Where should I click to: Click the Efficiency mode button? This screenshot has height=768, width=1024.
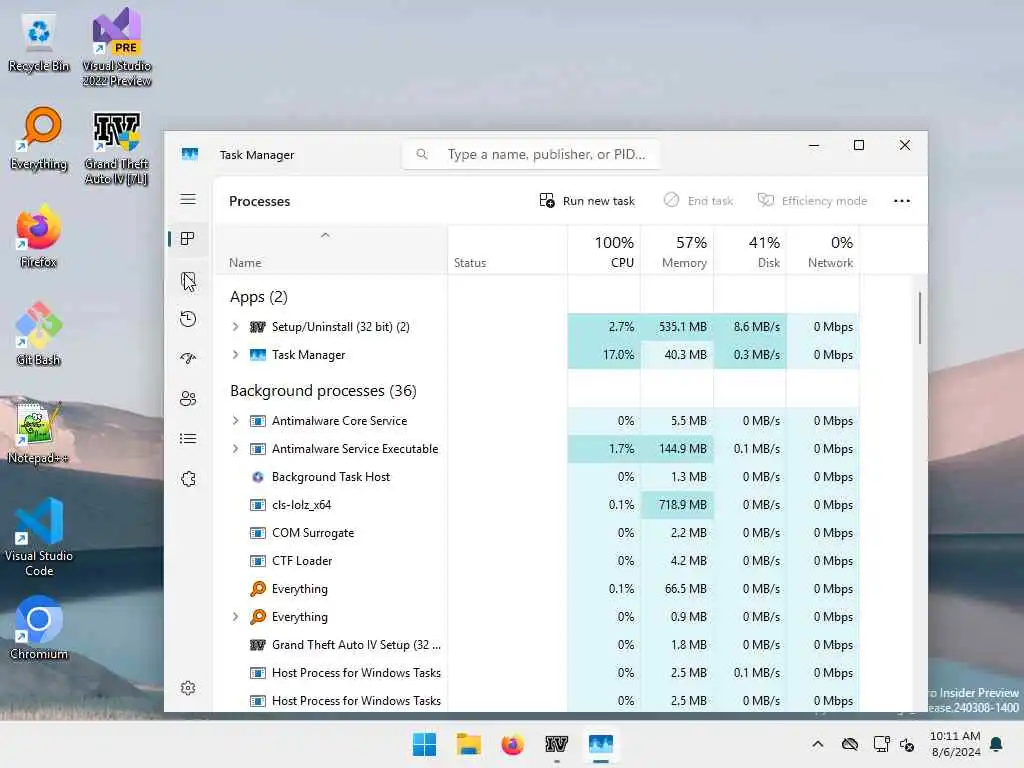click(812, 200)
